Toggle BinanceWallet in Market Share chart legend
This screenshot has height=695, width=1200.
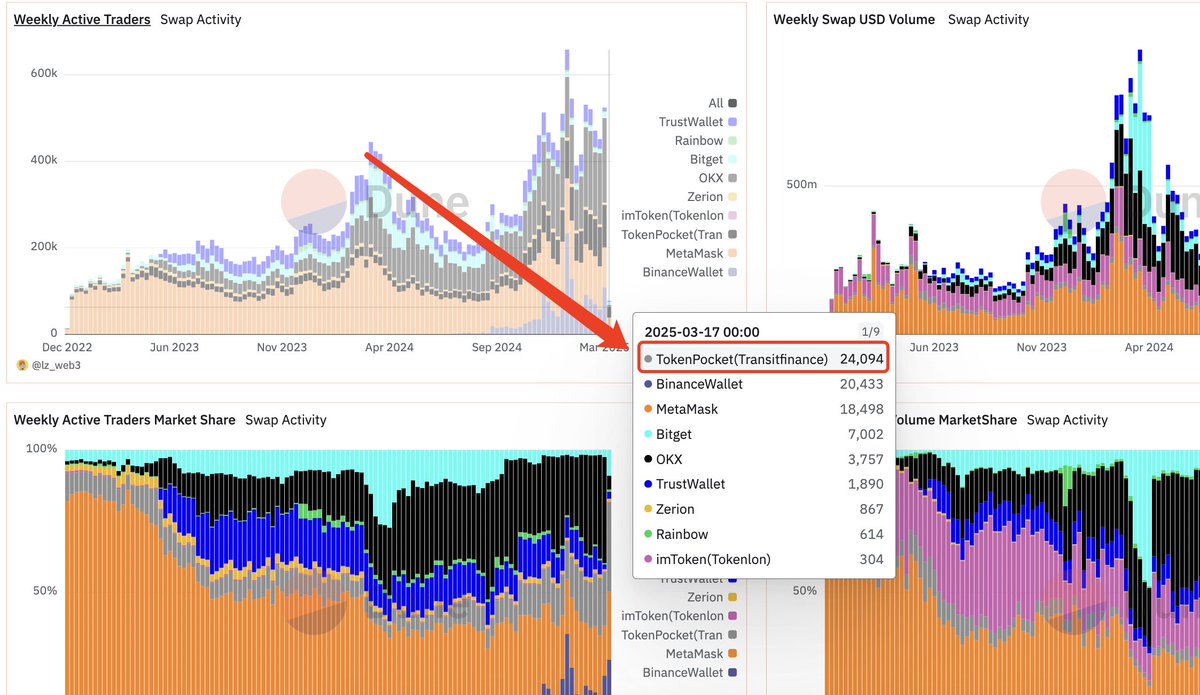pos(690,673)
